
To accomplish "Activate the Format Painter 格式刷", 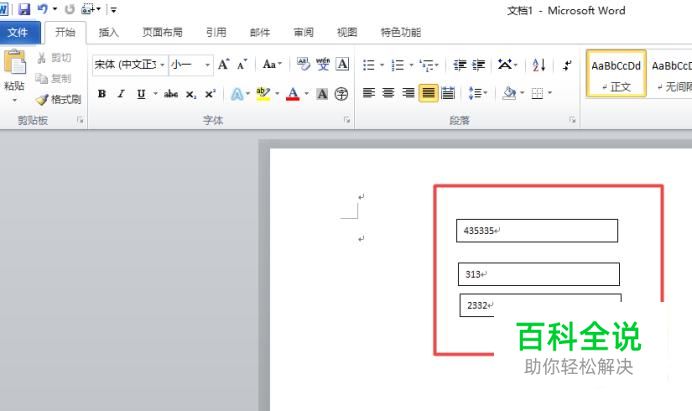I will pos(59,99).
